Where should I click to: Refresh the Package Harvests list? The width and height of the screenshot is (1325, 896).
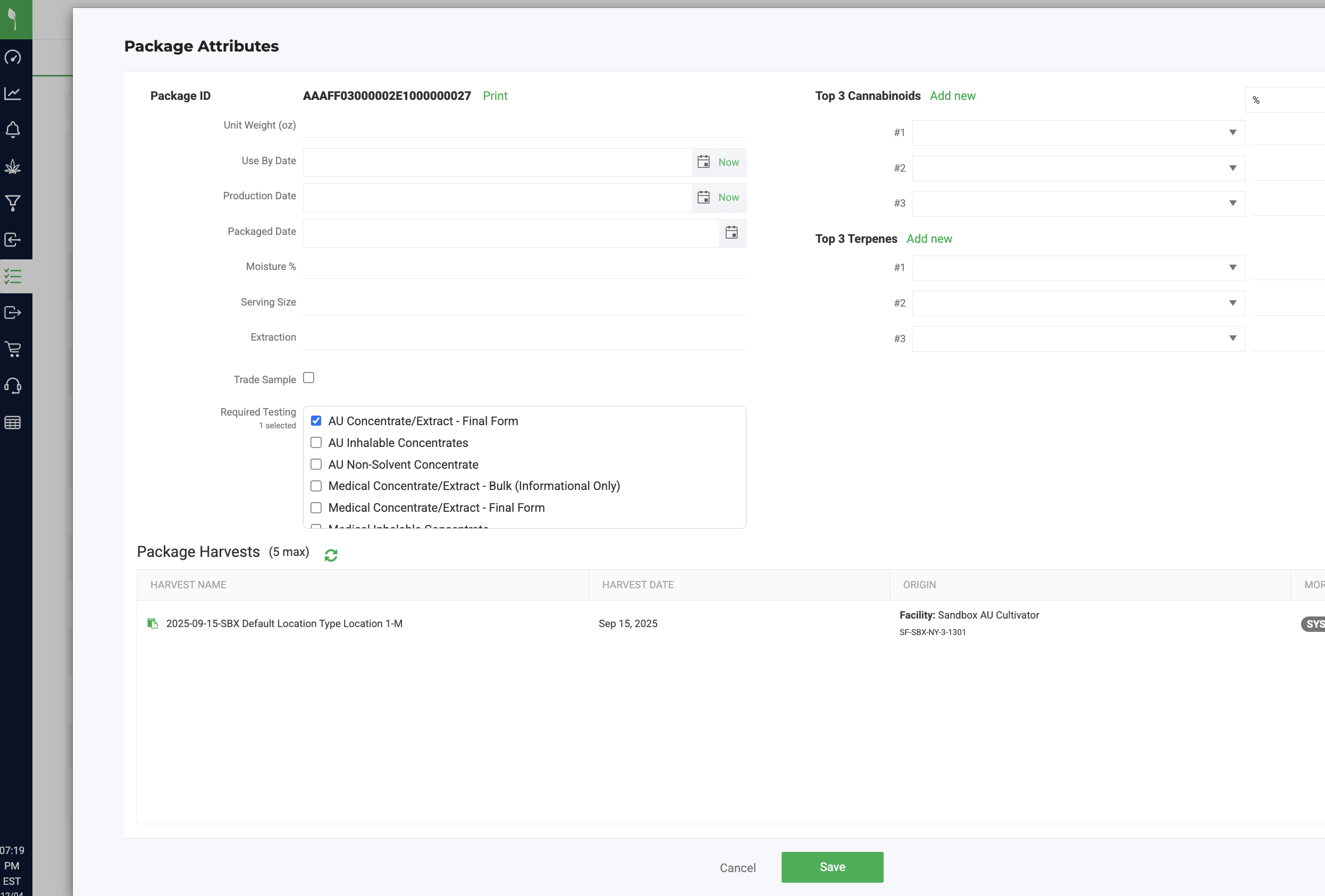click(331, 555)
